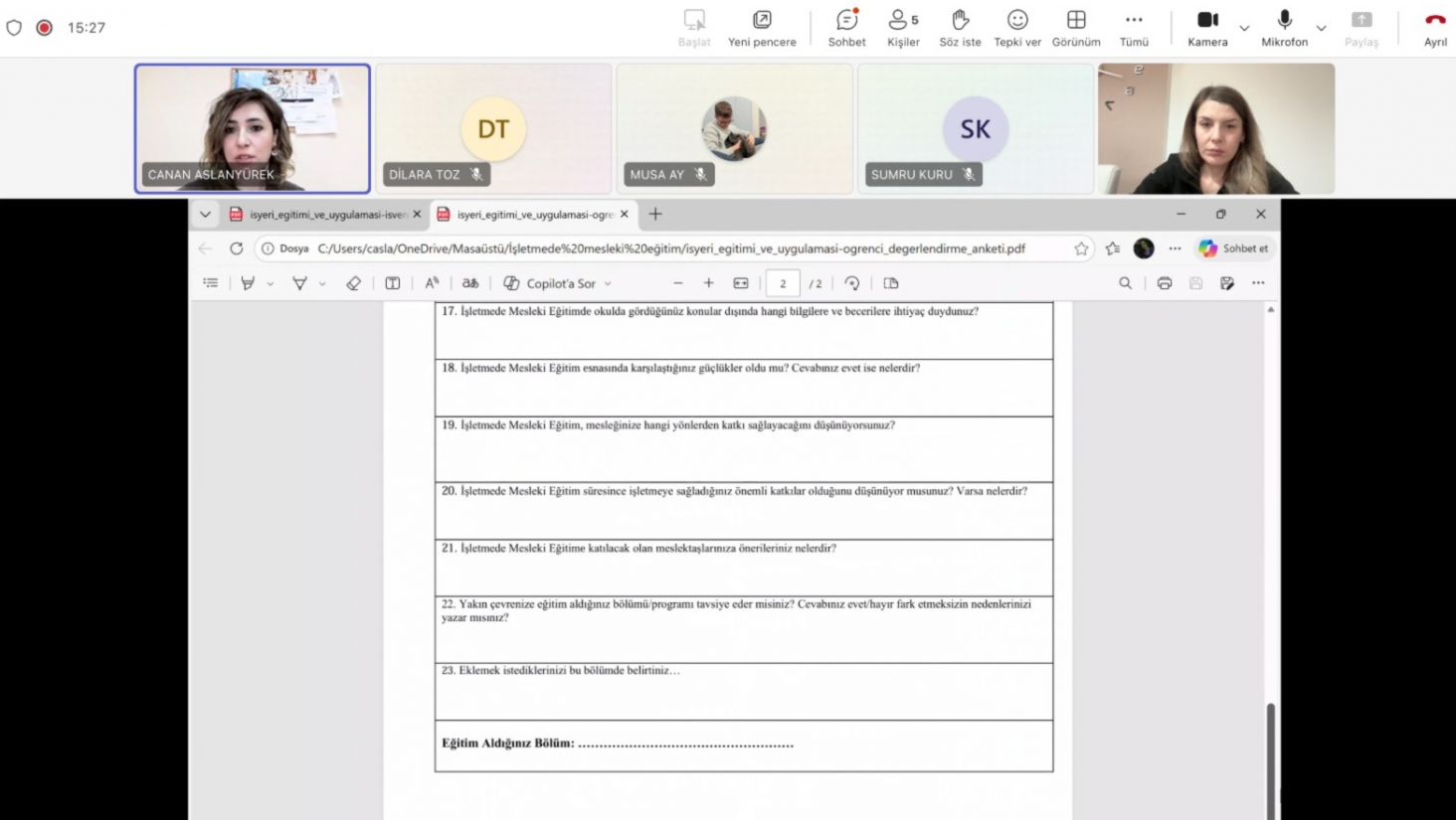
Task: Toggle the Mikrofon mute state
Action: [1284, 28]
